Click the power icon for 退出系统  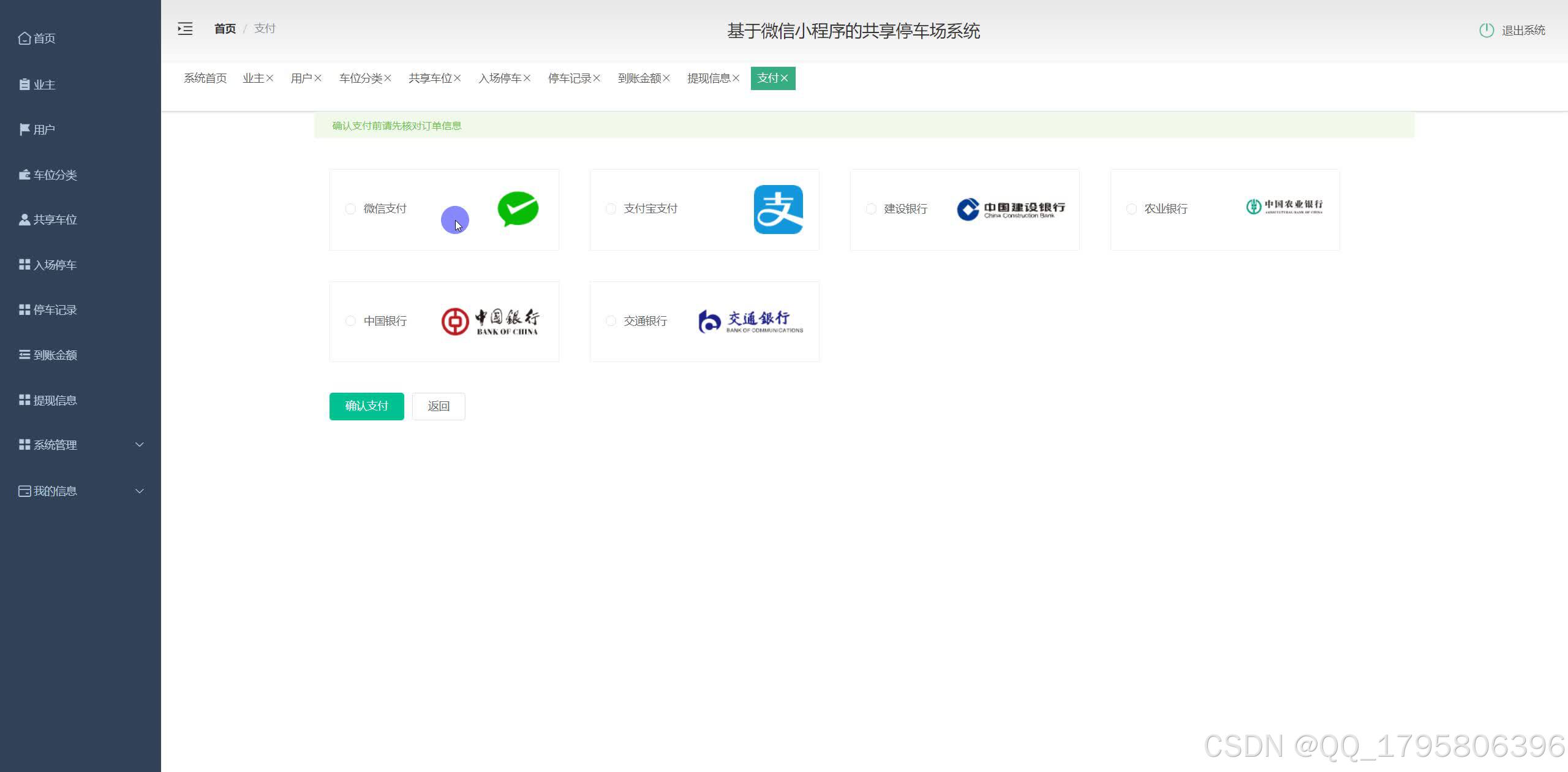tap(1487, 30)
